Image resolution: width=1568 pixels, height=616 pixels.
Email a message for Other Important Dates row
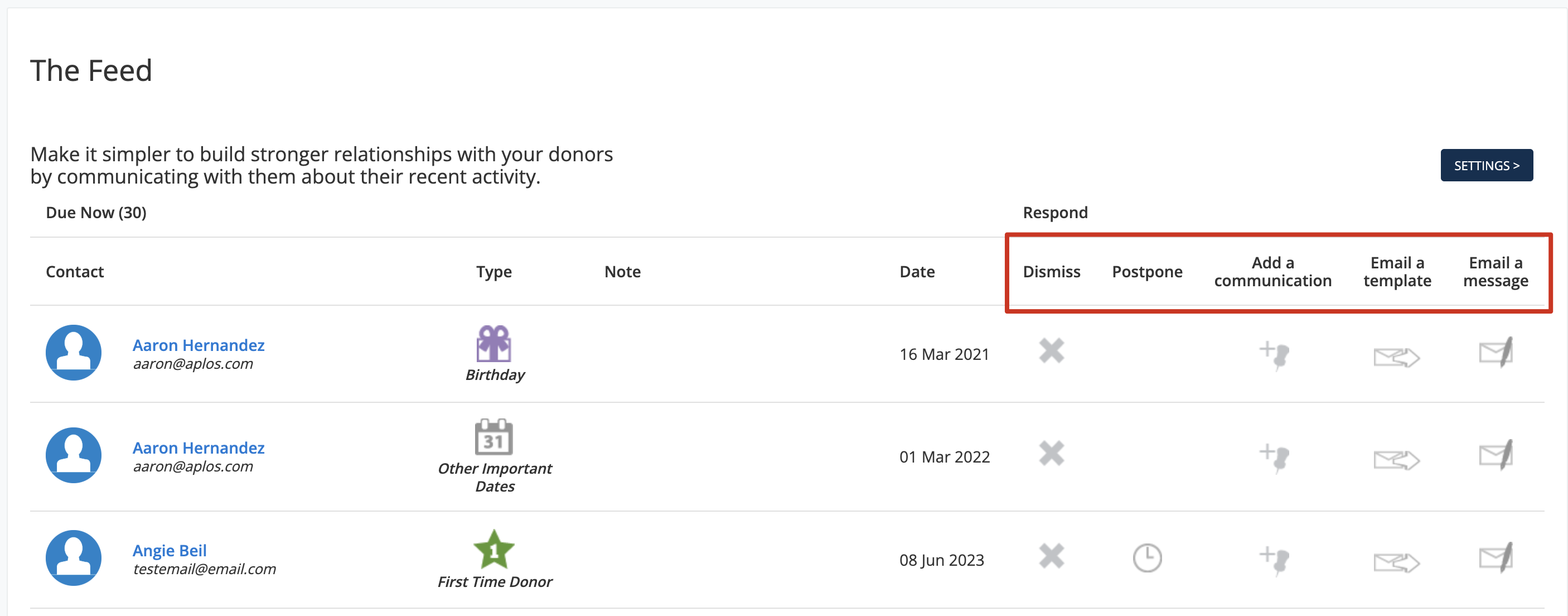tap(1496, 455)
